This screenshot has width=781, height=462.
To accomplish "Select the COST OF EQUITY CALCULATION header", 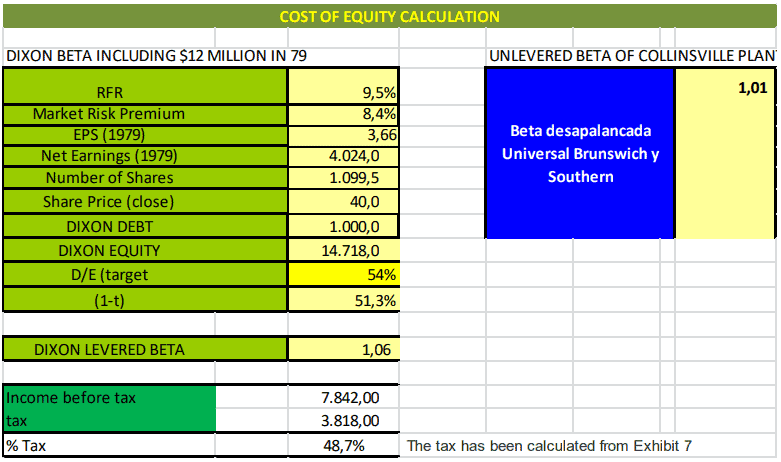I will point(389,16).
